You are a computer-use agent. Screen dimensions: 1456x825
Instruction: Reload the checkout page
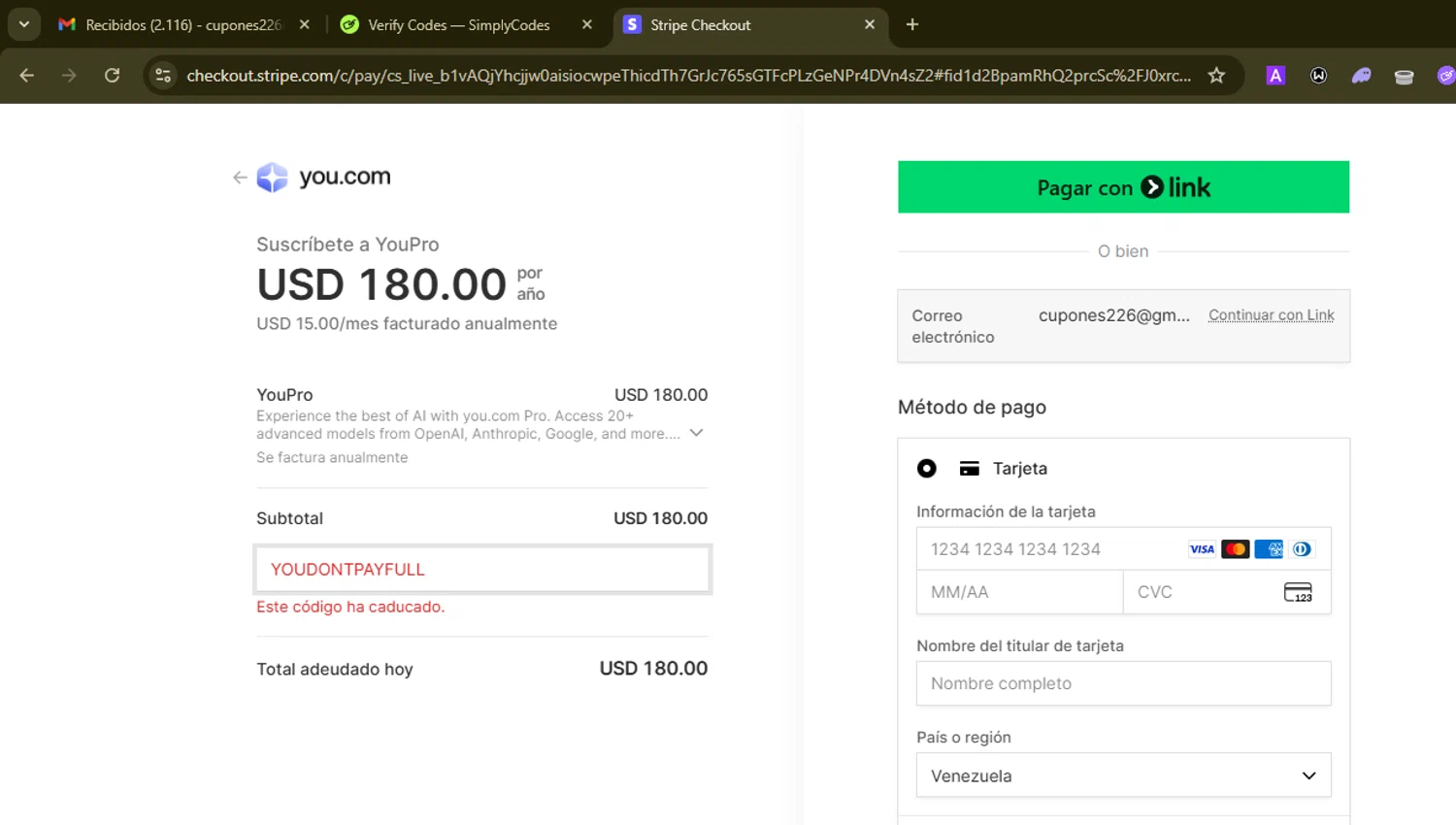[x=113, y=76]
